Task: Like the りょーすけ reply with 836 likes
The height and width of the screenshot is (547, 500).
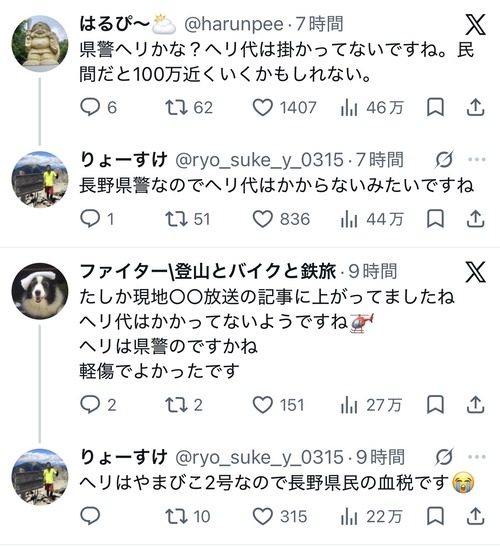Action: [x=262, y=219]
